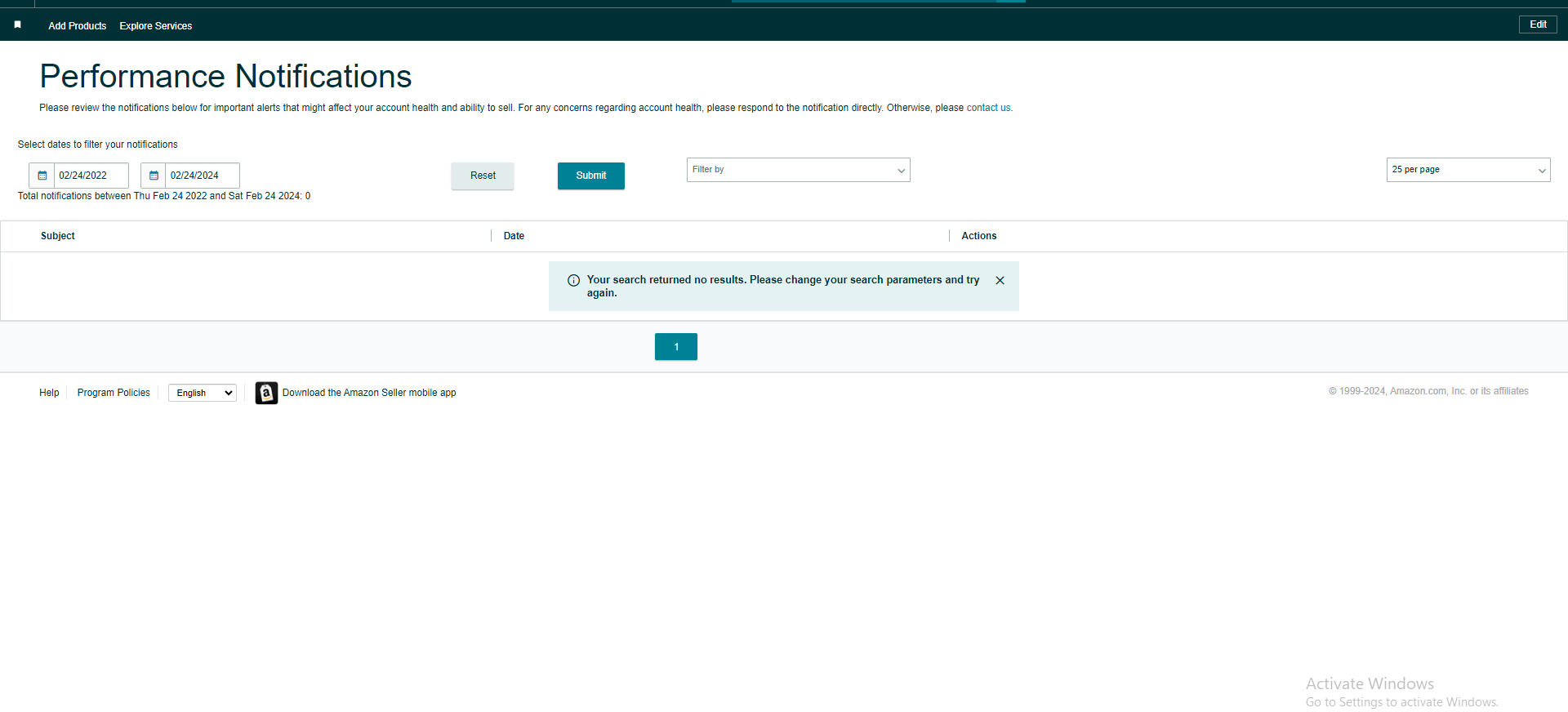Click the bookmark icon in top bar

(17, 24)
